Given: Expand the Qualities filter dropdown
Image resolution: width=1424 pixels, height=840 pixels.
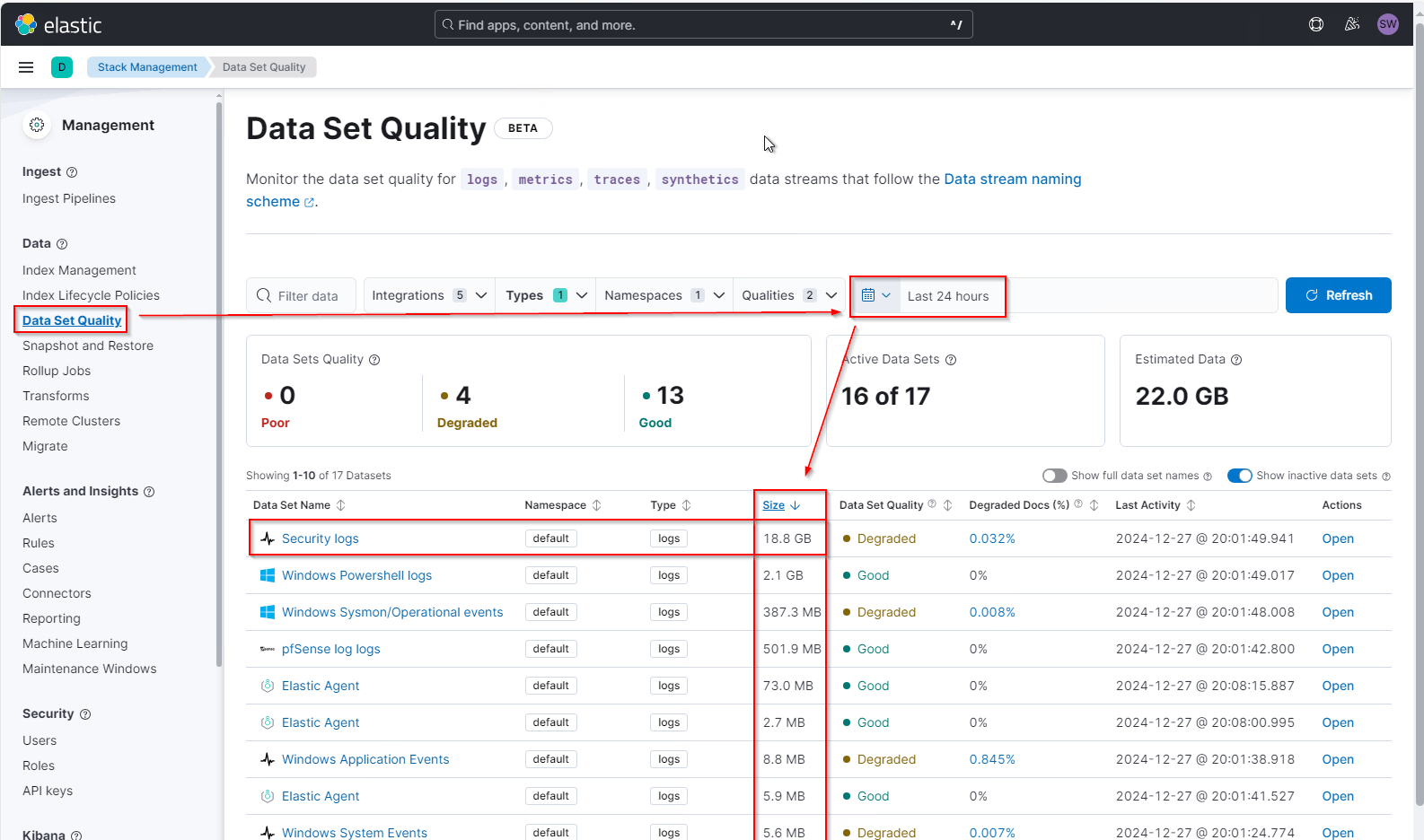Looking at the screenshot, I should coord(789,295).
